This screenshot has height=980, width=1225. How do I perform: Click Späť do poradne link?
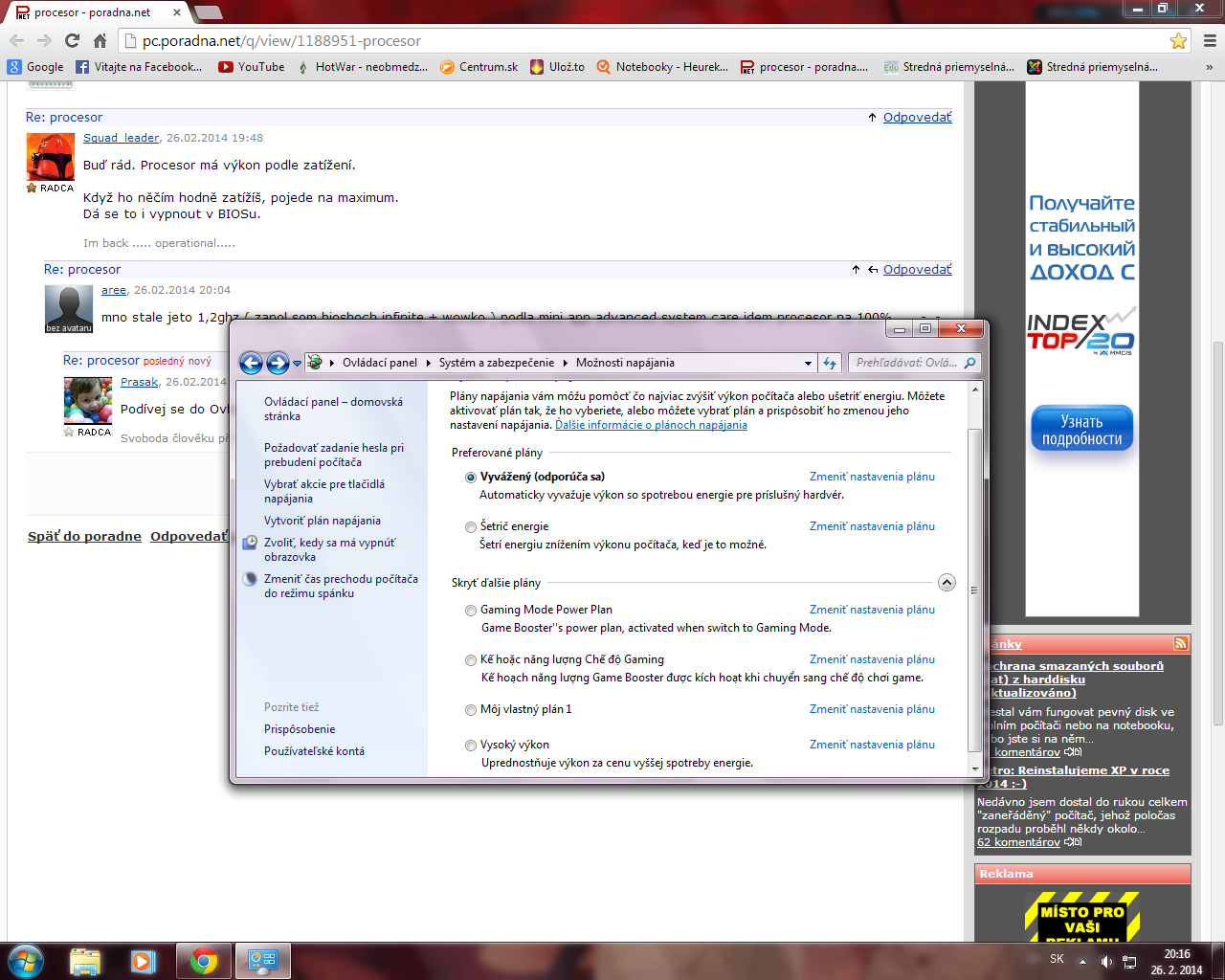point(84,536)
